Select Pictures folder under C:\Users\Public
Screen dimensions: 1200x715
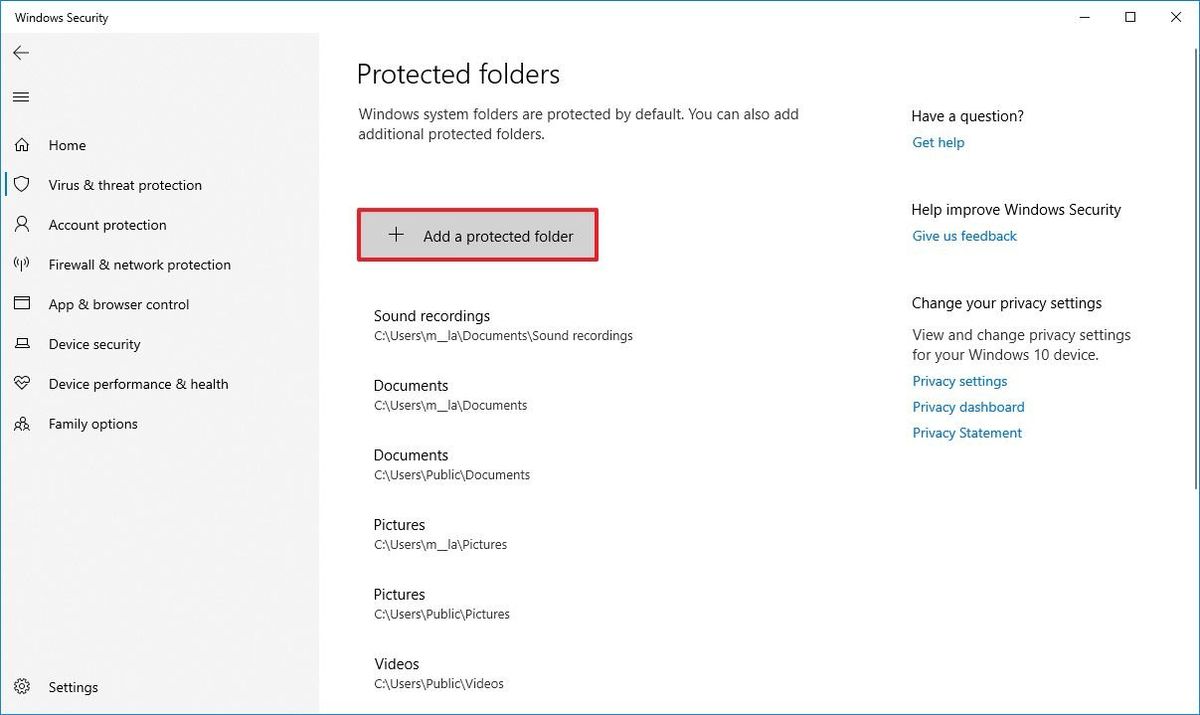(x=442, y=603)
